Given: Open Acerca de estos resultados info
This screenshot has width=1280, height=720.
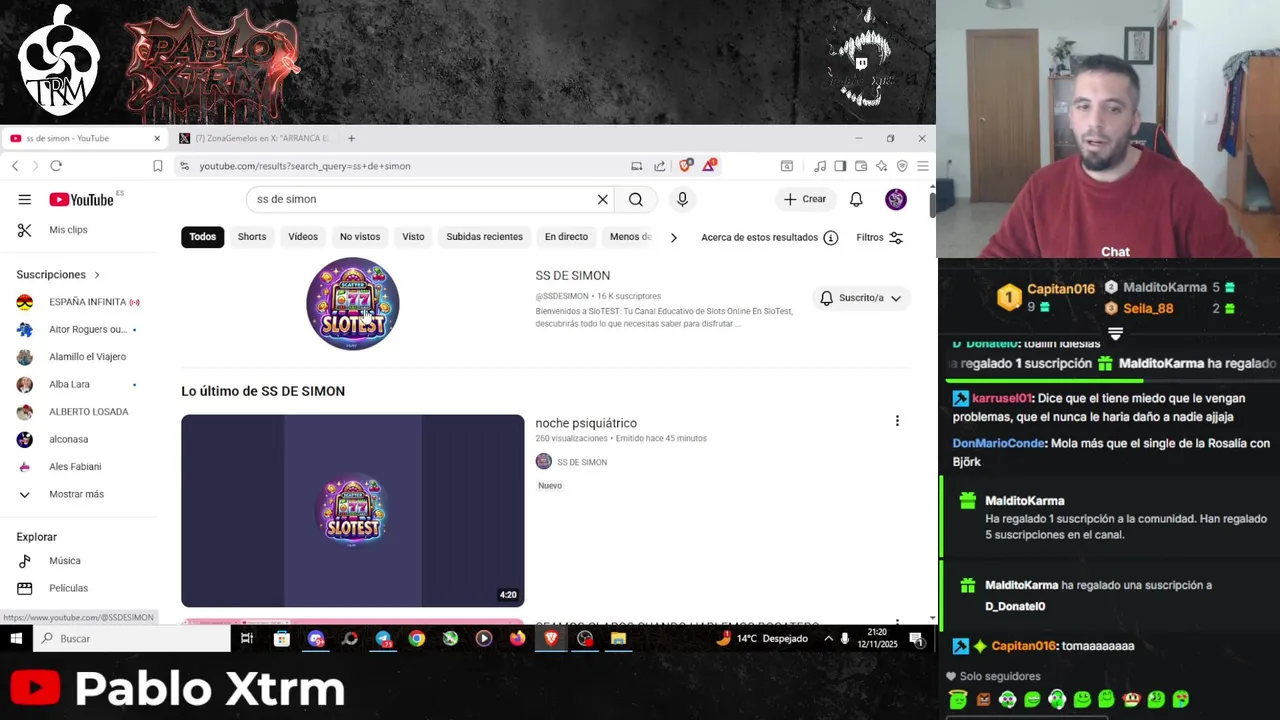Looking at the screenshot, I should tap(769, 237).
